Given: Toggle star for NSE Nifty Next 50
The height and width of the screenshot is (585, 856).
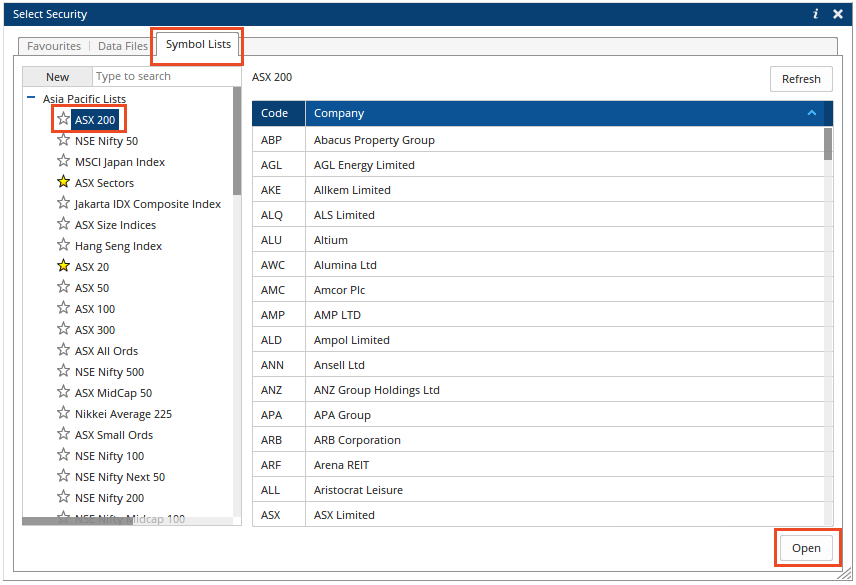Looking at the screenshot, I should [63, 476].
